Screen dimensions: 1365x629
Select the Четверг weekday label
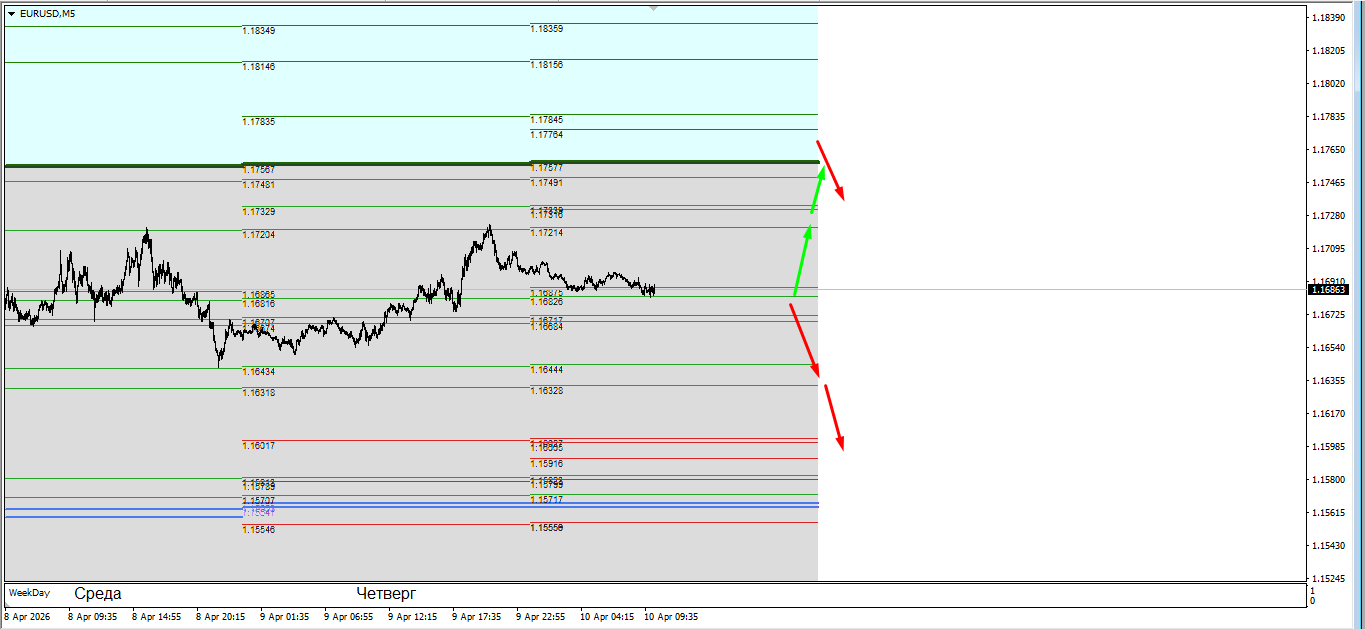tap(386, 593)
